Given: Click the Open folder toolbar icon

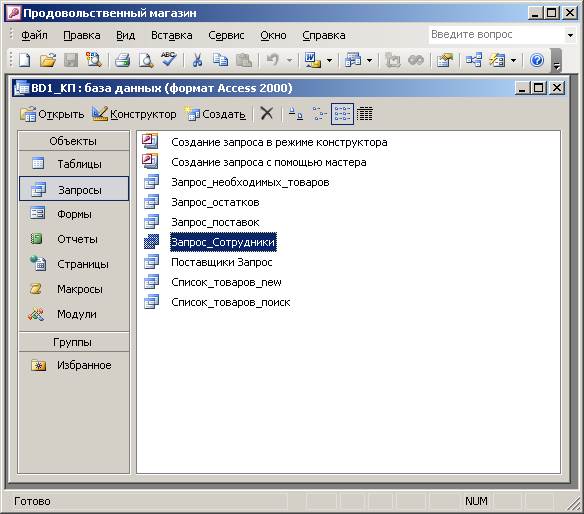Looking at the screenshot, I should pyautogui.click(x=48, y=60).
